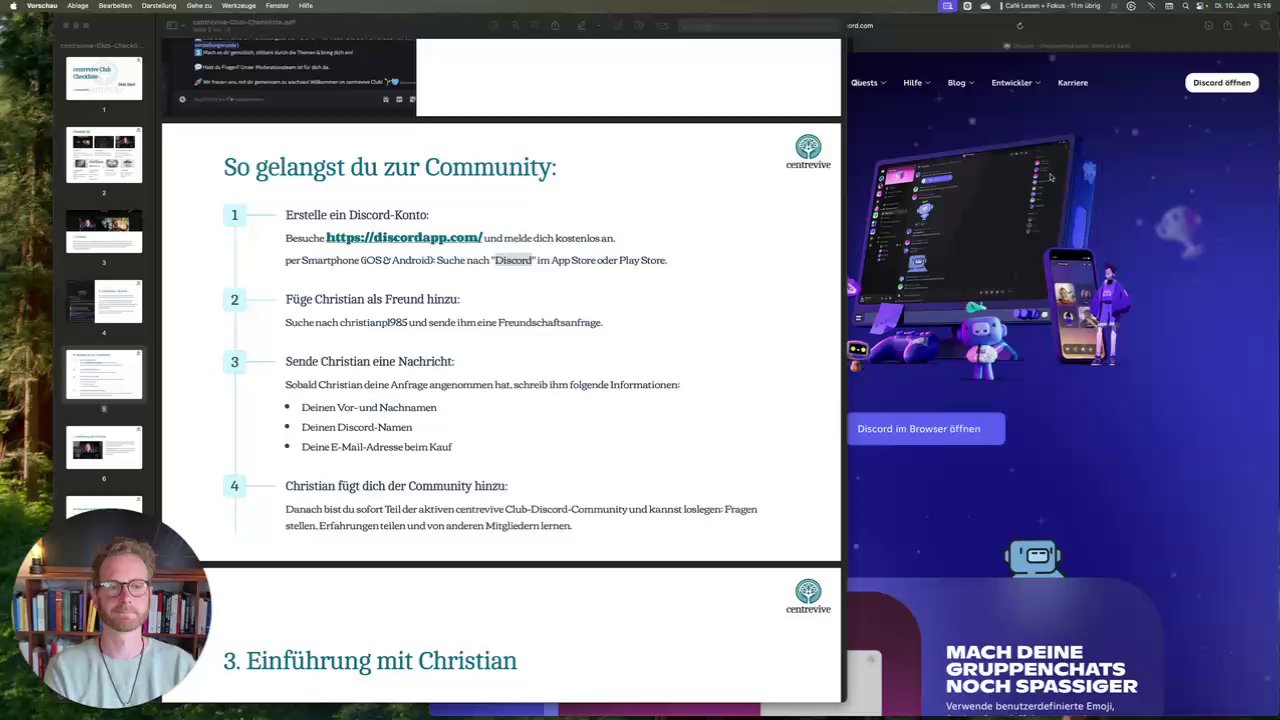The width and height of the screenshot is (1280, 720).
Task: Click Café Lesen + Fokus timer status
Action: point(1052,6)
